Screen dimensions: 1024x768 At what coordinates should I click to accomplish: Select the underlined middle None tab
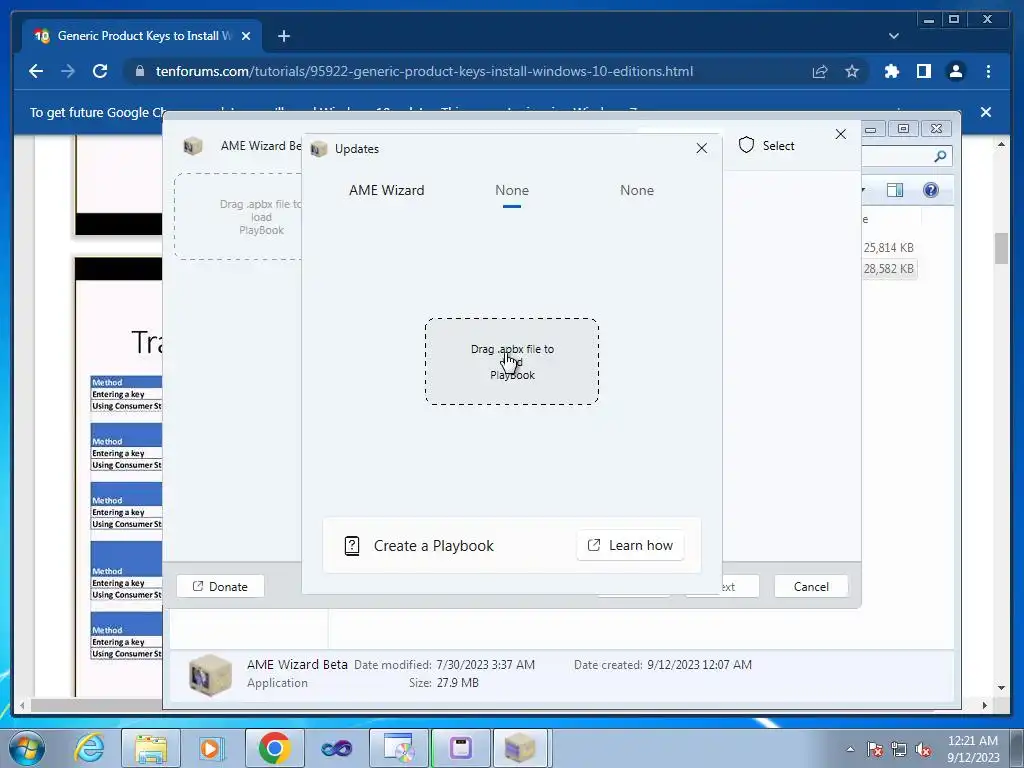pos(512,190)
